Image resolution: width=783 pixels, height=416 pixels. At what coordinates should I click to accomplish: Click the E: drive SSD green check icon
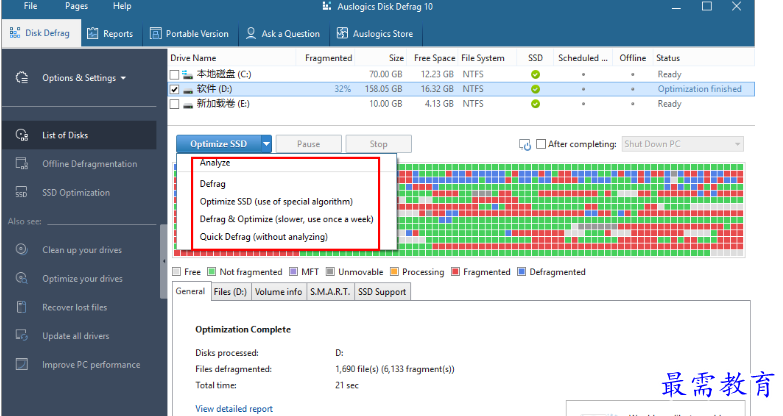click(x=535, y=104)
